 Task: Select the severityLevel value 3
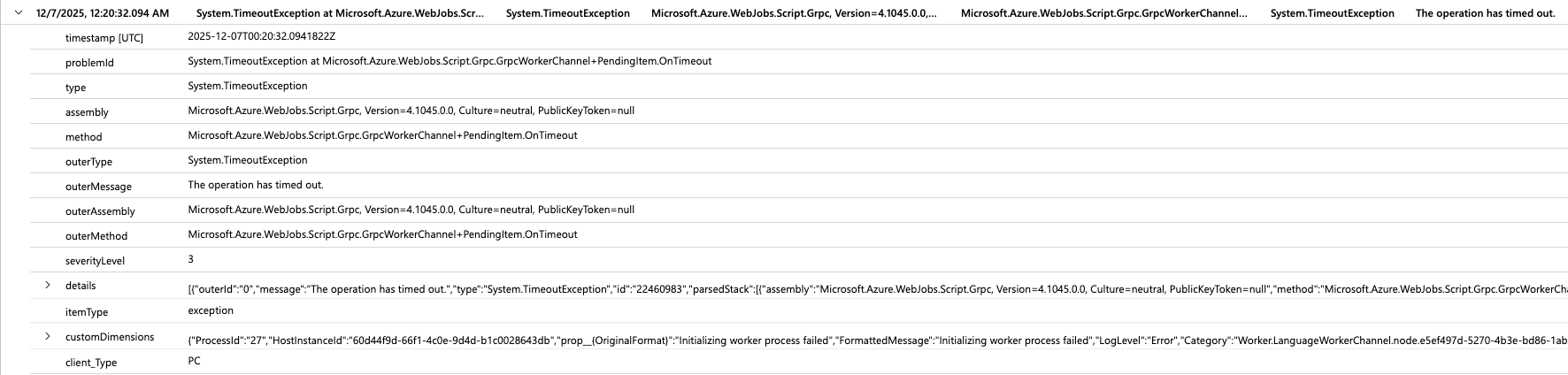tap(191, 259)
